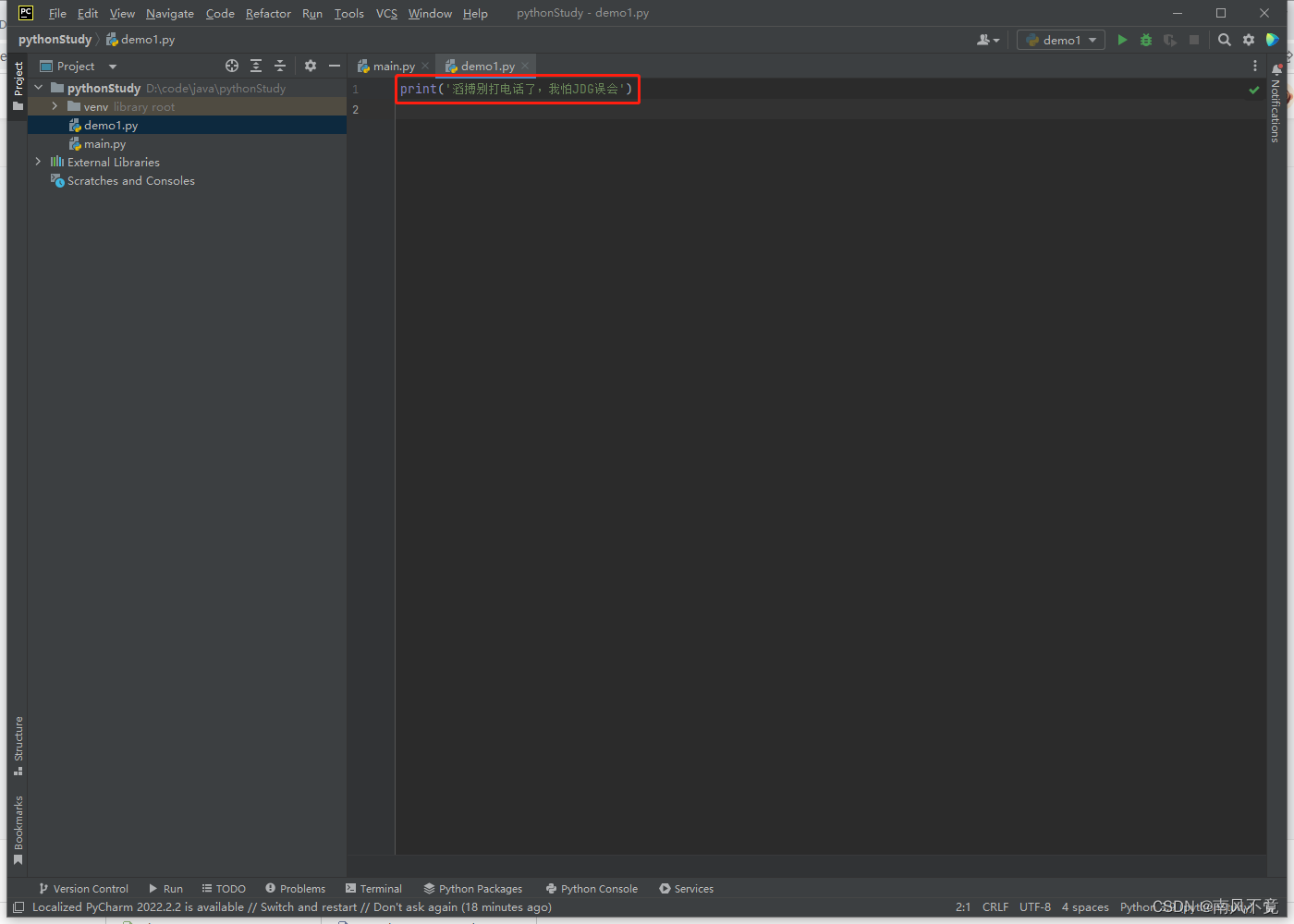
Task: Open Version Control tool window
Action: (x=83, y=889)
